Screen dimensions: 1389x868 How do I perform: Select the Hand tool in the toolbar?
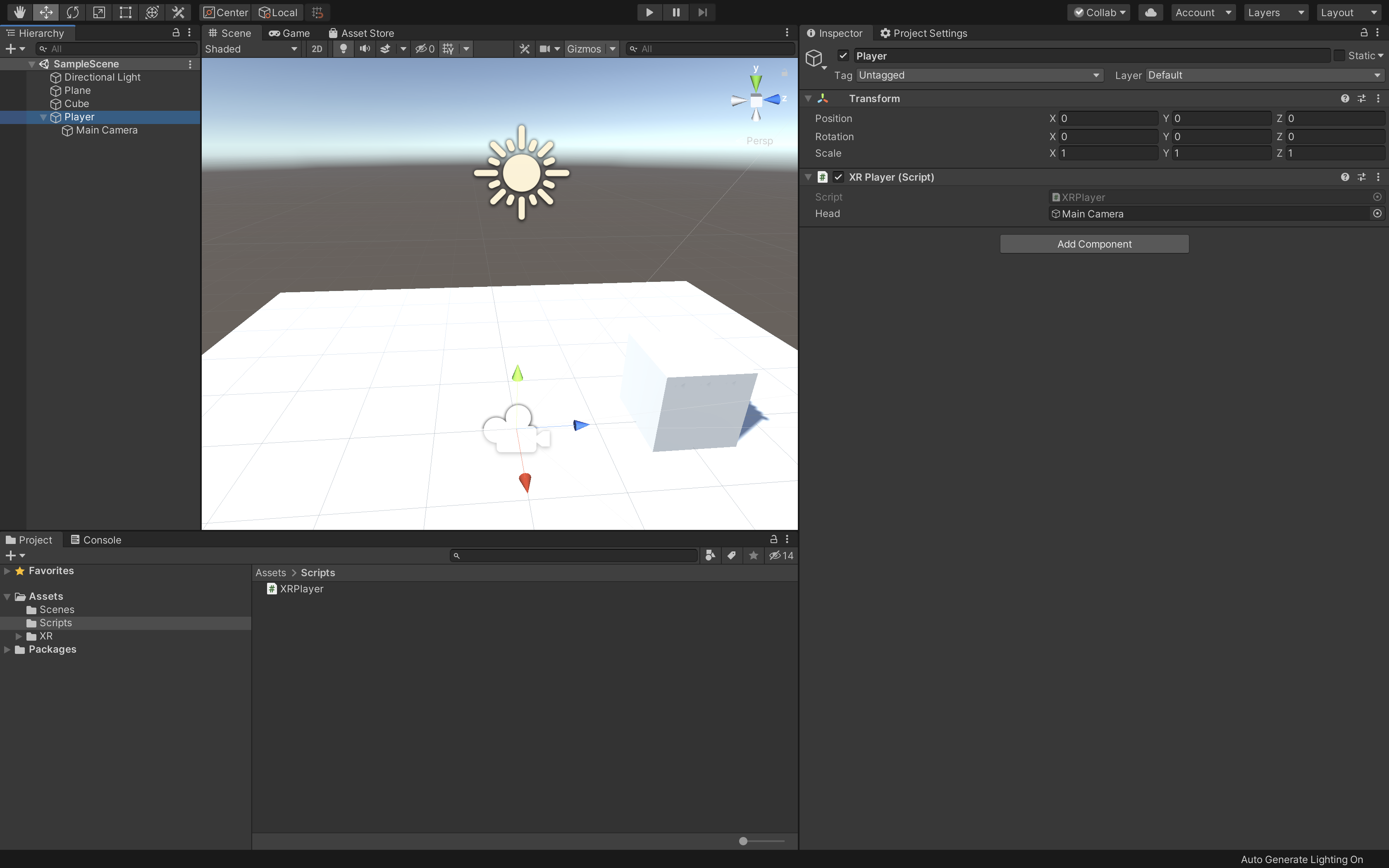click(19, 12)
